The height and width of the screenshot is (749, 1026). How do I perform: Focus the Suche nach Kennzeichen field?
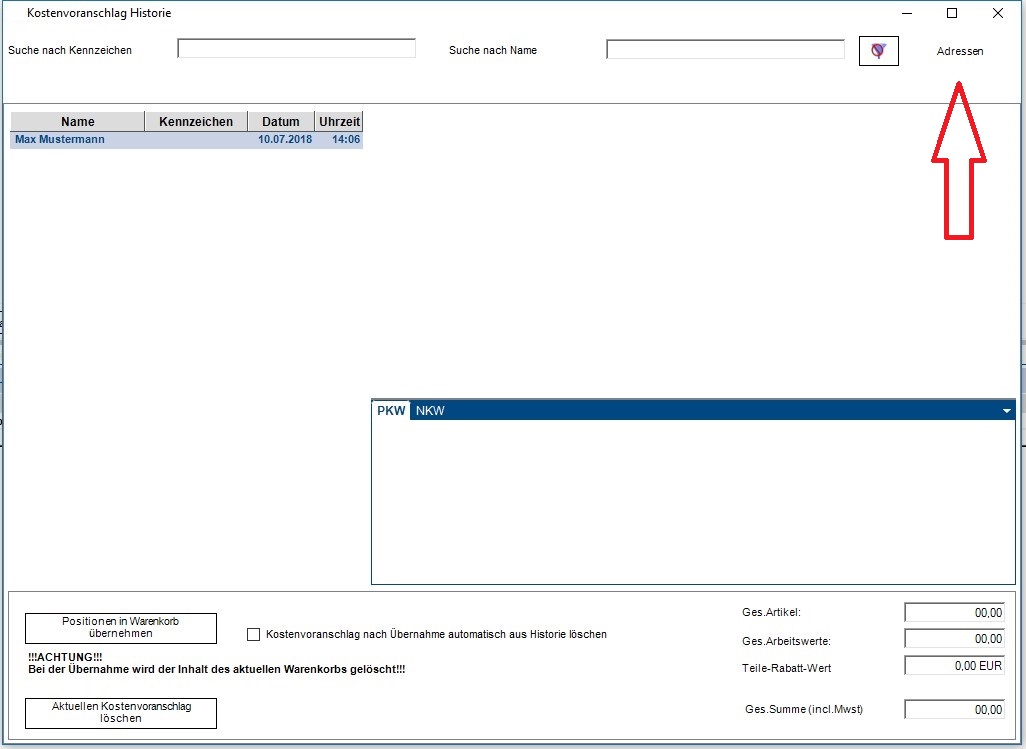296,48
